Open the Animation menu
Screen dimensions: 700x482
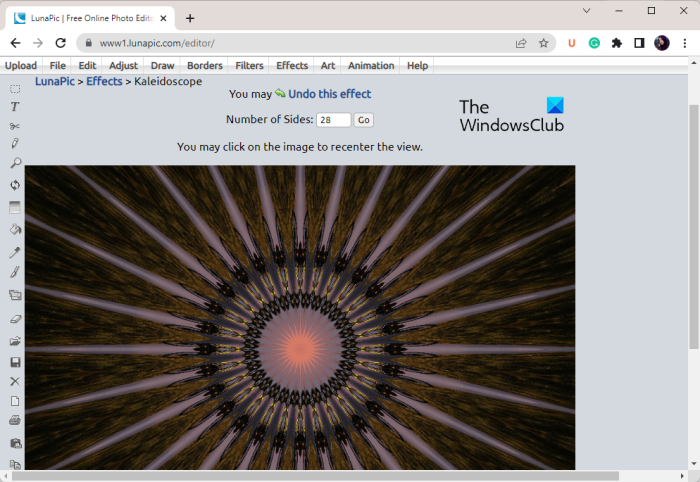click(371, 66)
